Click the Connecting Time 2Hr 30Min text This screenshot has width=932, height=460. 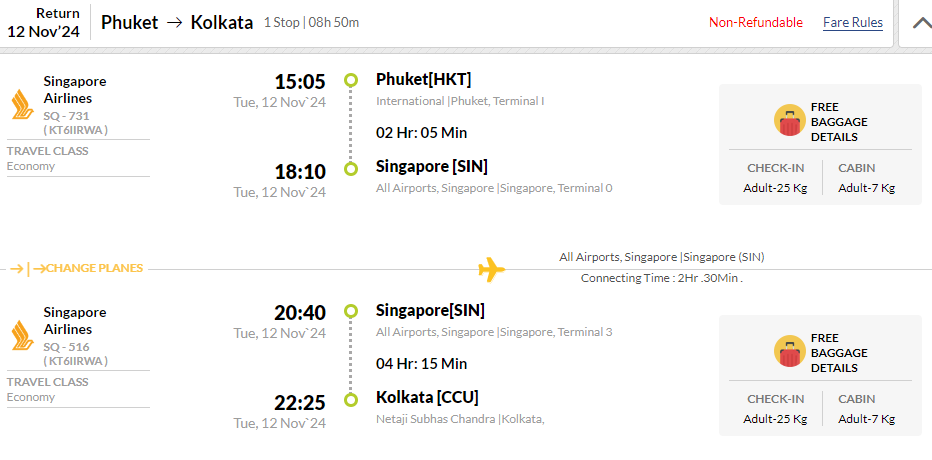[x=662, y=278]
